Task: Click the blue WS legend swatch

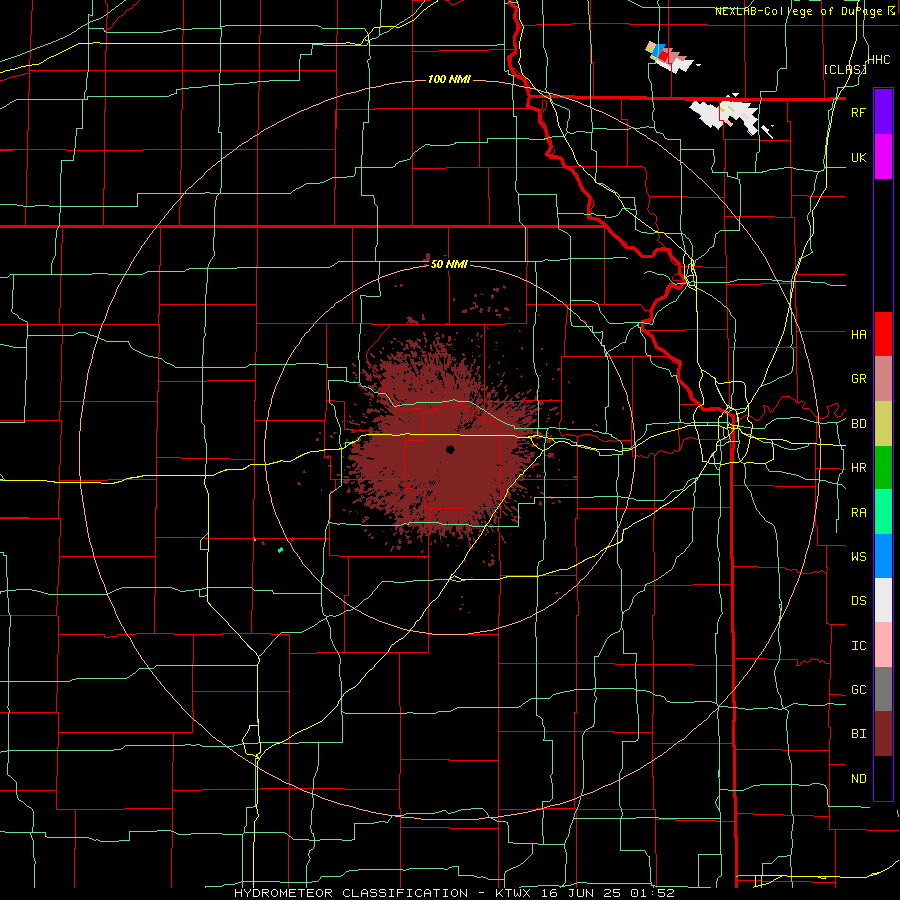Action: [883, 556]
